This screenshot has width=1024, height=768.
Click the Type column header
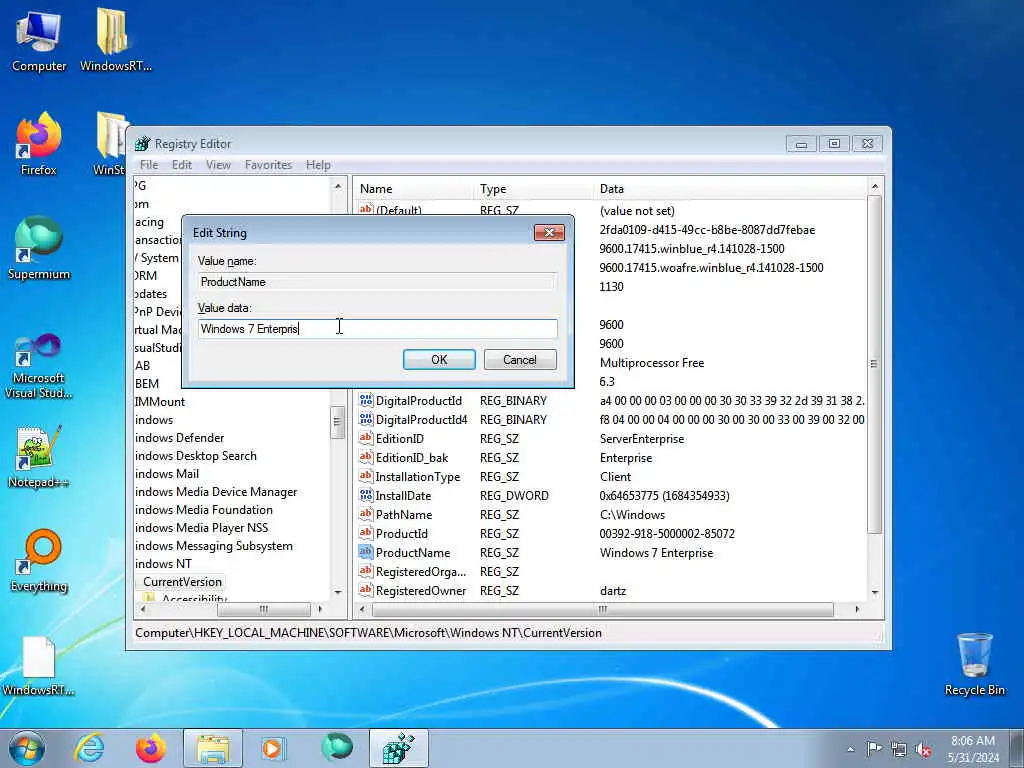(534, 189)
